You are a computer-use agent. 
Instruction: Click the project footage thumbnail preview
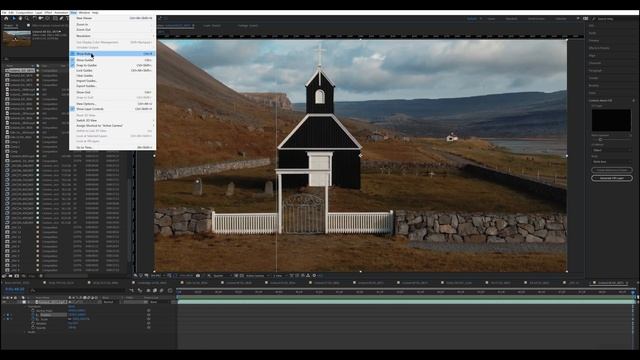tap(17, 38)
